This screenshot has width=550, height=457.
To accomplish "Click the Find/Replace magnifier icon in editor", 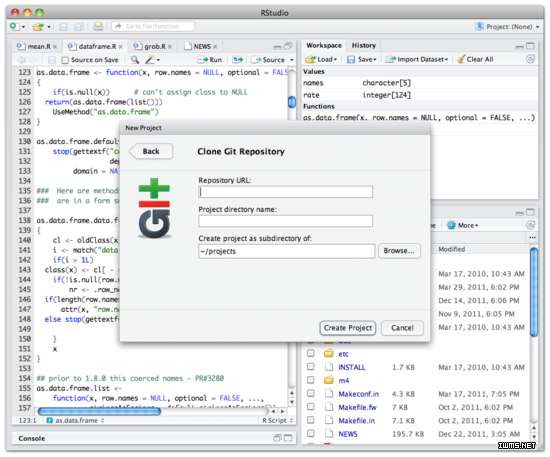I will pyautogui.click(x=135, y=60).
